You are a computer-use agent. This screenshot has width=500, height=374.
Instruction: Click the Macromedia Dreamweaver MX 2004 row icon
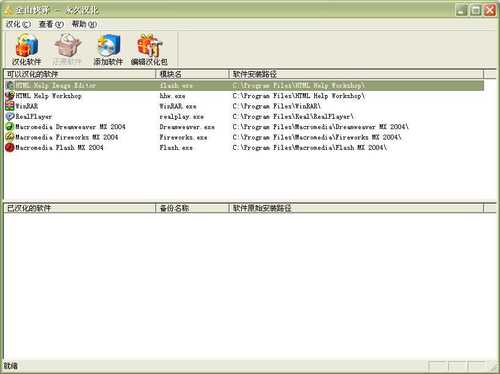coord(10,127)
